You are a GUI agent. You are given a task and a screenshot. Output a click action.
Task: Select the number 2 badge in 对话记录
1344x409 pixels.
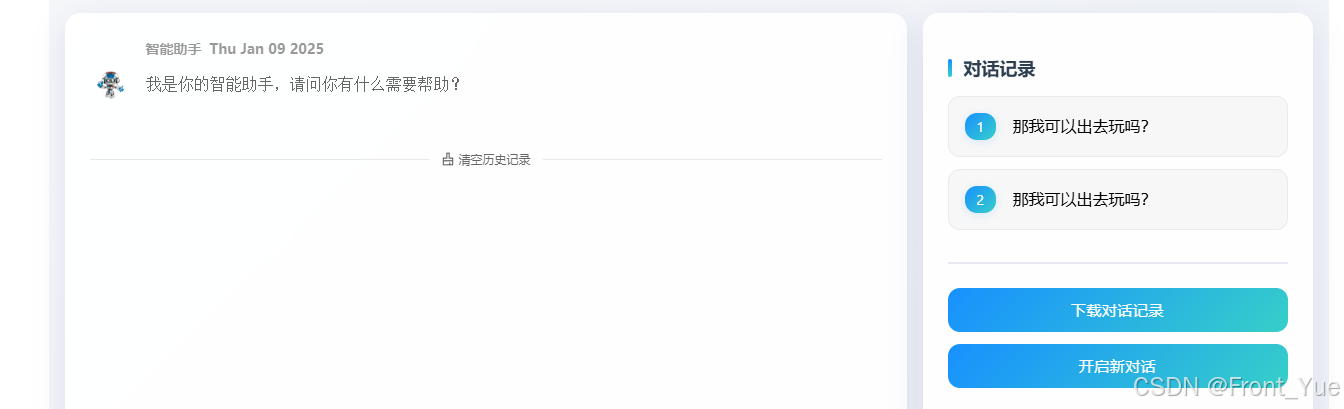(980, 200)
